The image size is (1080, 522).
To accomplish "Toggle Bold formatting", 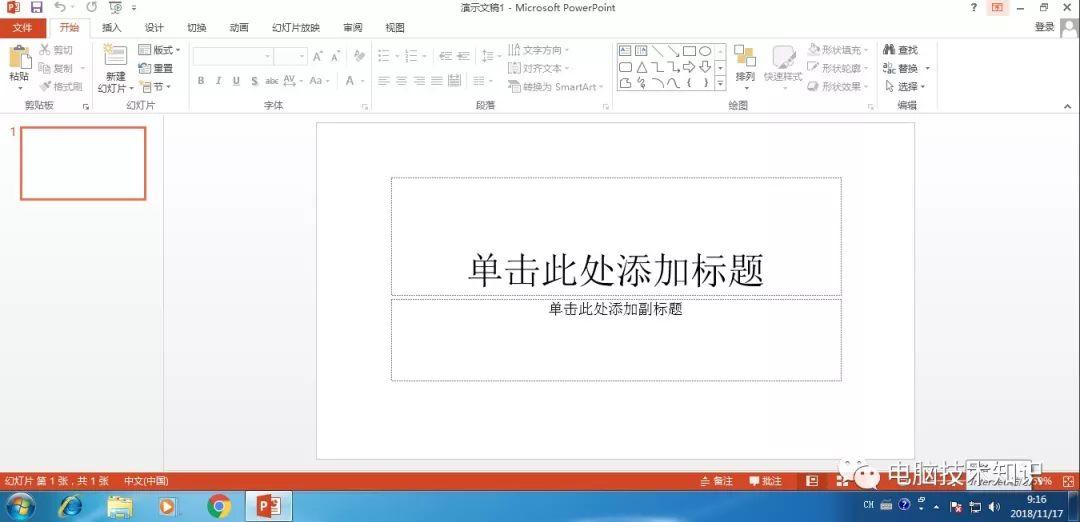I will click(200, 81).
